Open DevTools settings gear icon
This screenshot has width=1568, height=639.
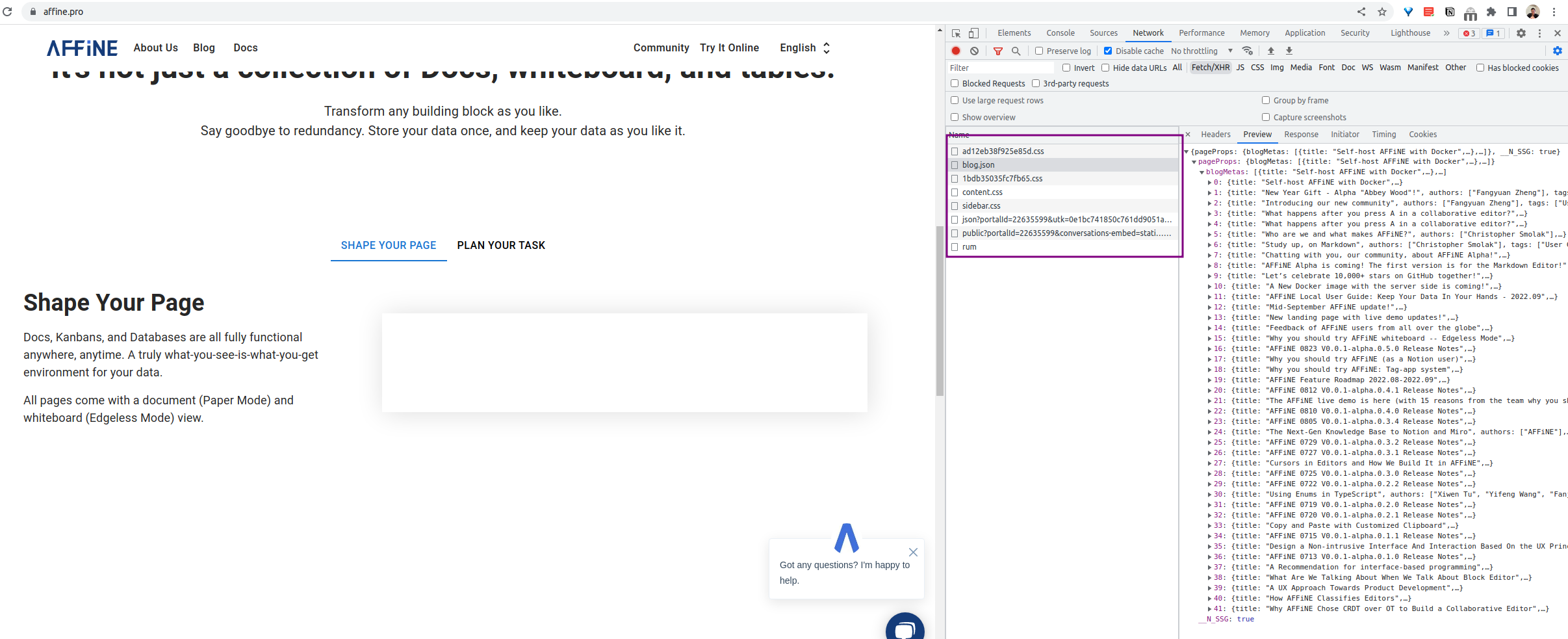[1521, 33]
